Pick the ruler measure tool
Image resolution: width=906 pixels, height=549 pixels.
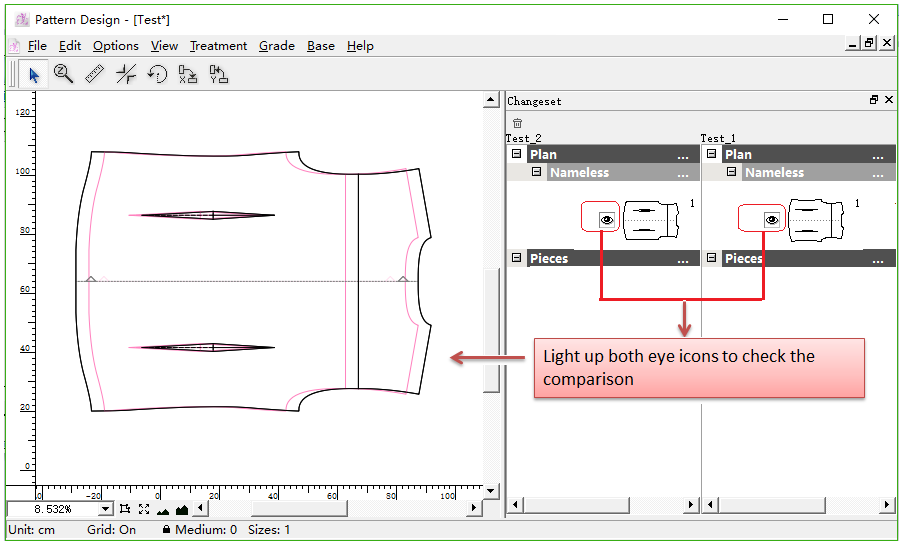pyautogui.click(x=95, y=74)
